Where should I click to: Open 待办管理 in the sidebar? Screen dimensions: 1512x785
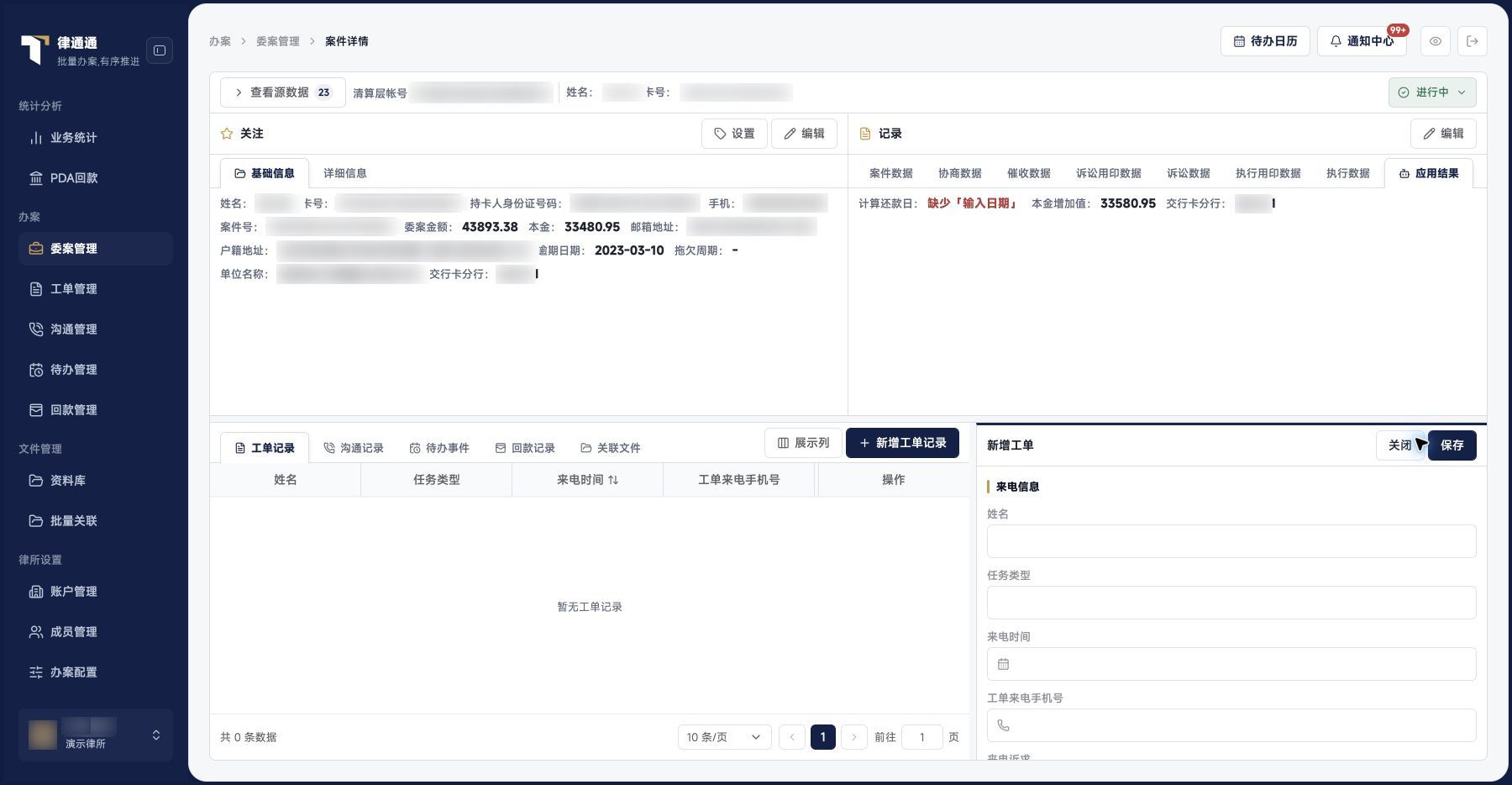[x=96, y=370]
